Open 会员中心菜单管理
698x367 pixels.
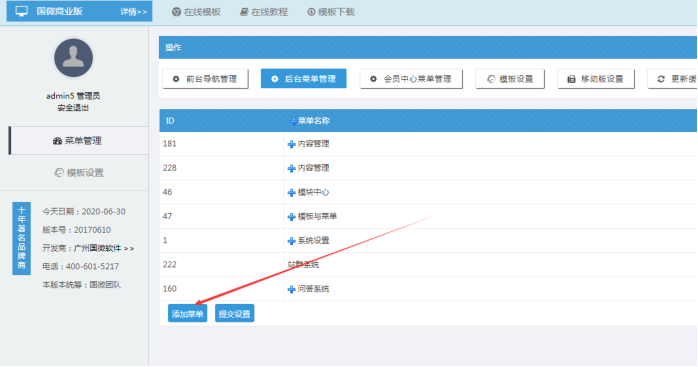(x=411, y=79)
